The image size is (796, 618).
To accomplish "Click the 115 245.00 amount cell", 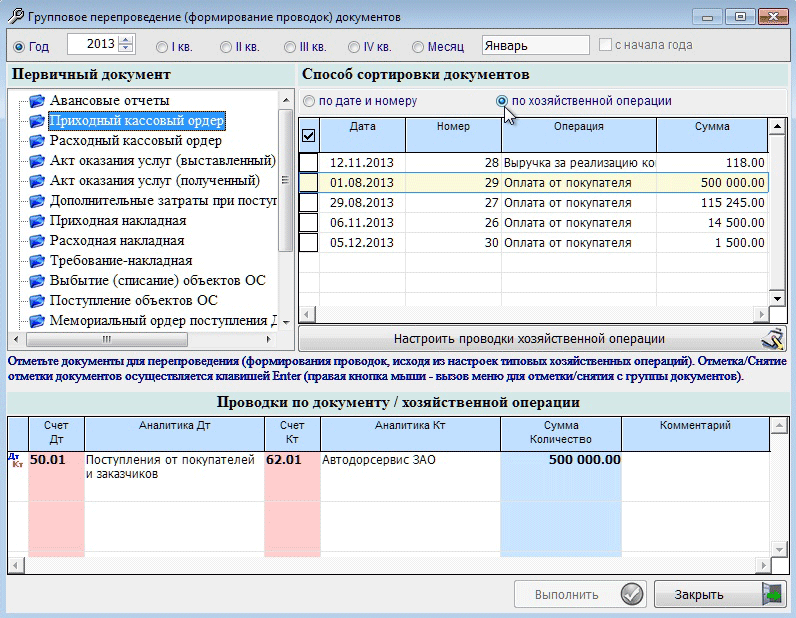I will tap(712, 203).
